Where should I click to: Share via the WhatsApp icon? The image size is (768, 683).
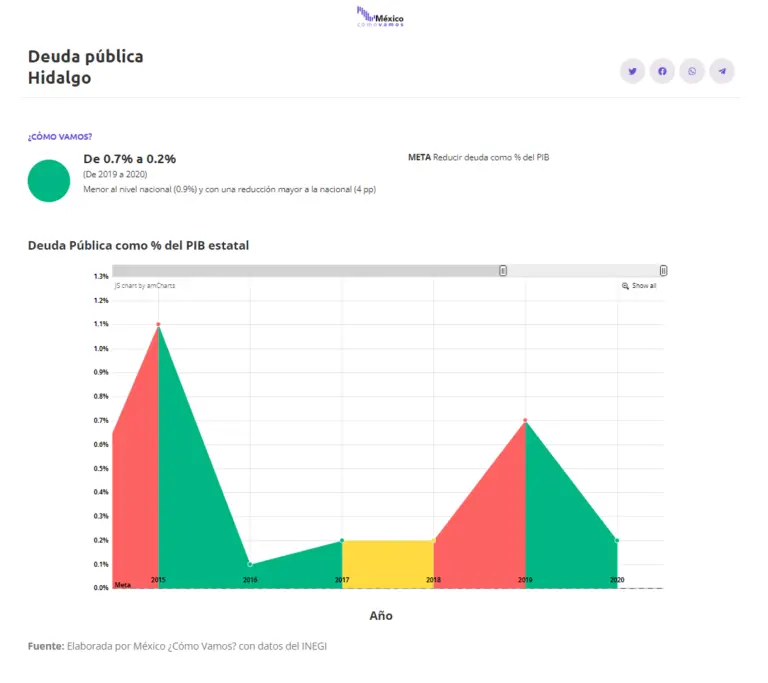[x=692, y=71]
